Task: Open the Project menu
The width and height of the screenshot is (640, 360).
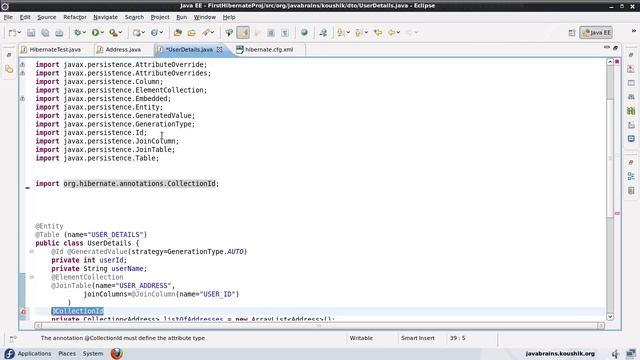Action: coord(160,17)
